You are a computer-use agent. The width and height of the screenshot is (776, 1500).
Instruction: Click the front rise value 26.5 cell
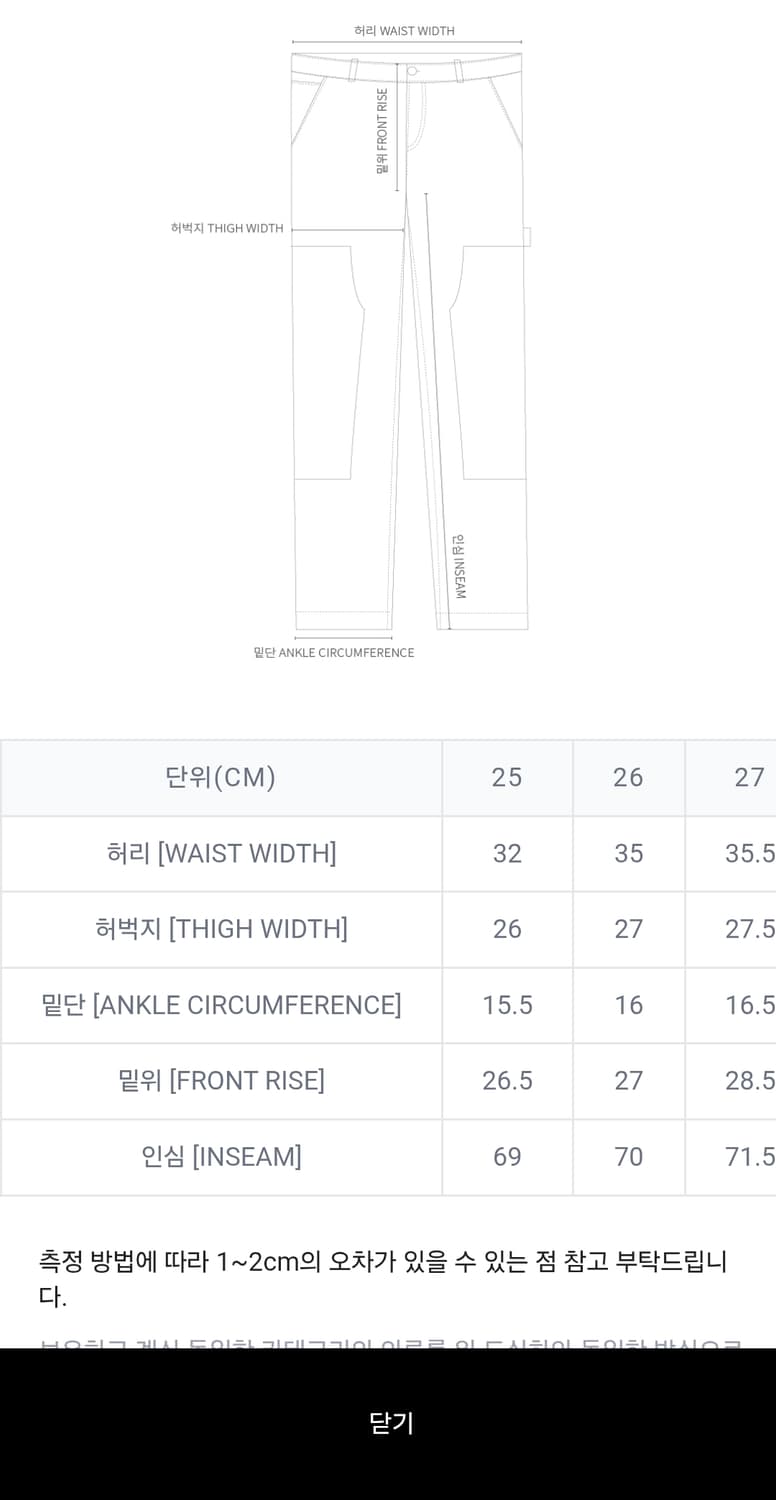click(x=507, y=1081)
